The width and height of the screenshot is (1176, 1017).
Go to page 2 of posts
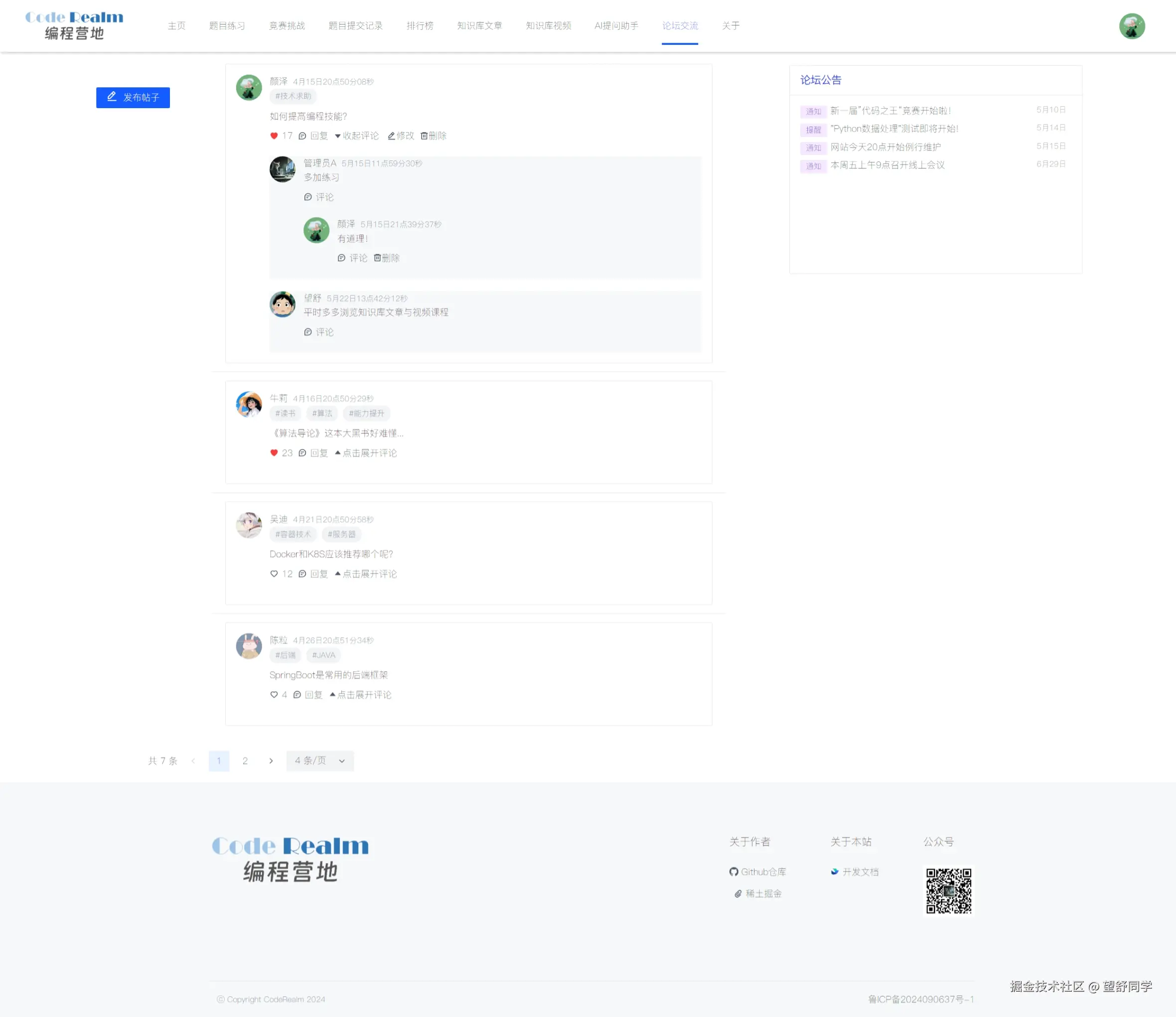(x=245, y=761)
